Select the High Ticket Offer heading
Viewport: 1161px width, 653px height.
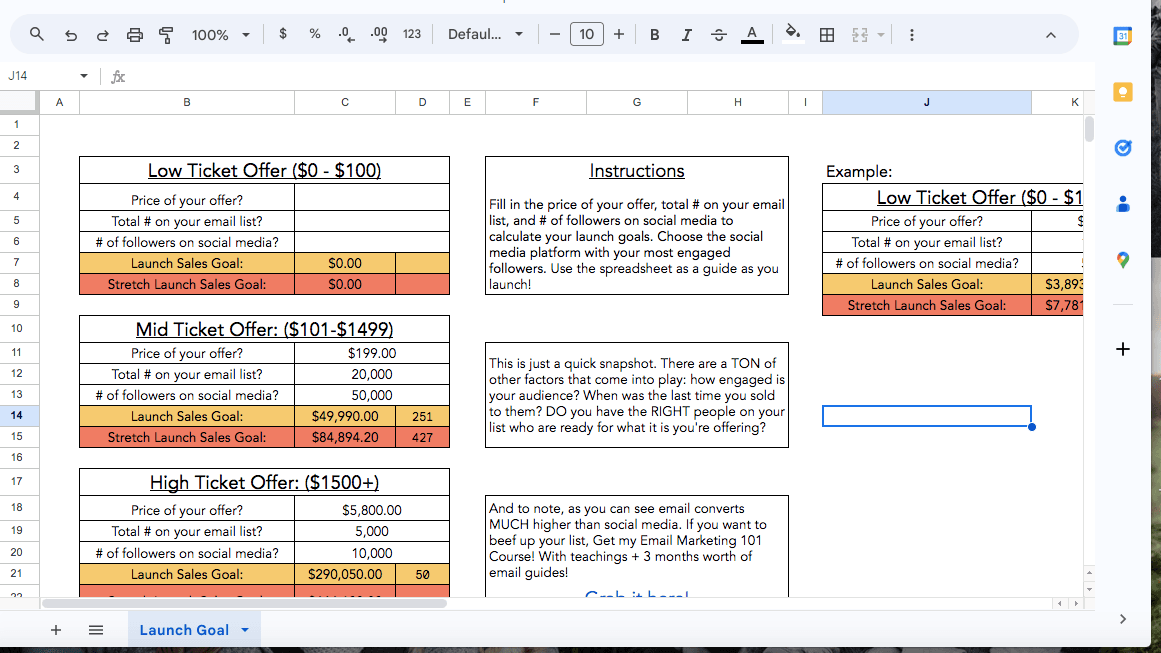264,482
